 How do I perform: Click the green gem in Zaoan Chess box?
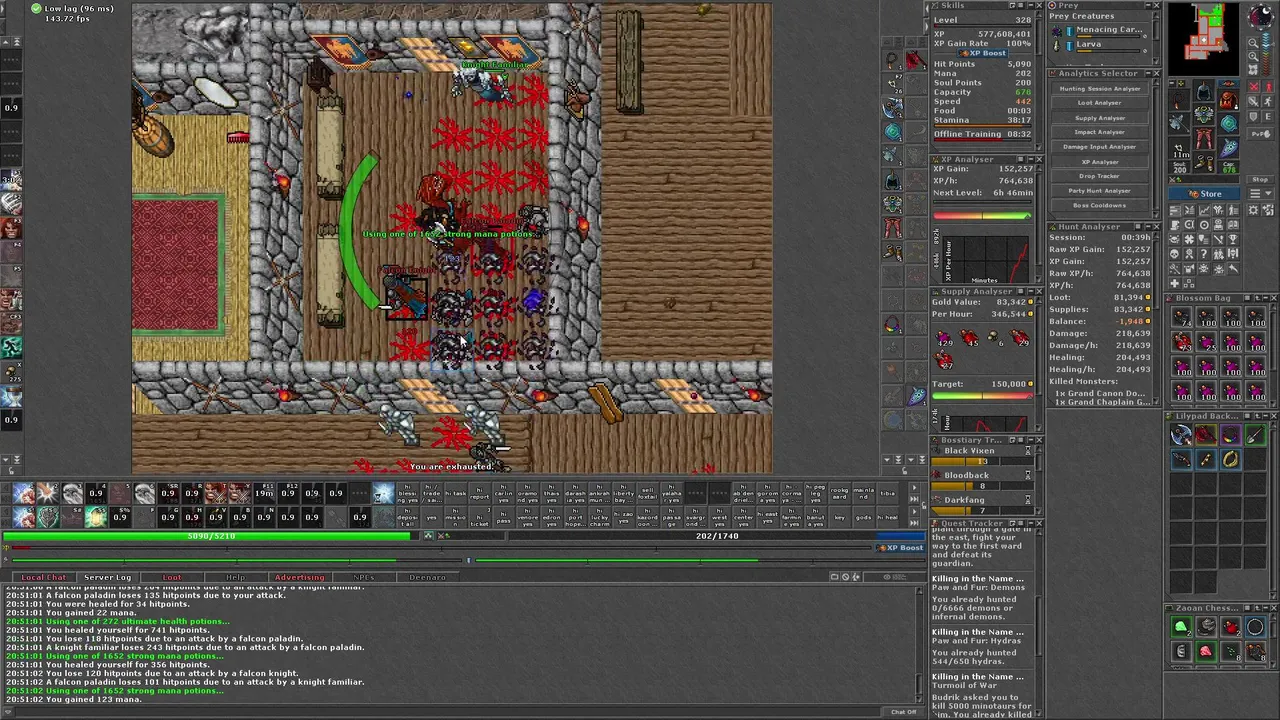tap(1181, 628)
